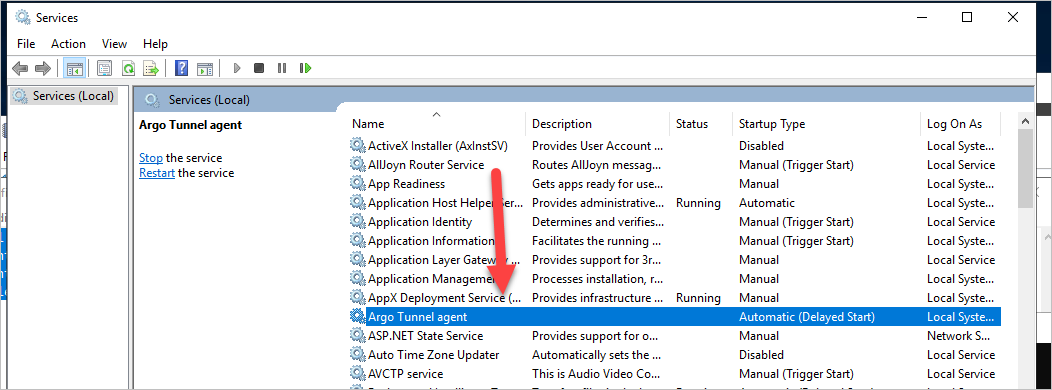Click Automatic (Delayed Start) startup type cell

[807, 317]
